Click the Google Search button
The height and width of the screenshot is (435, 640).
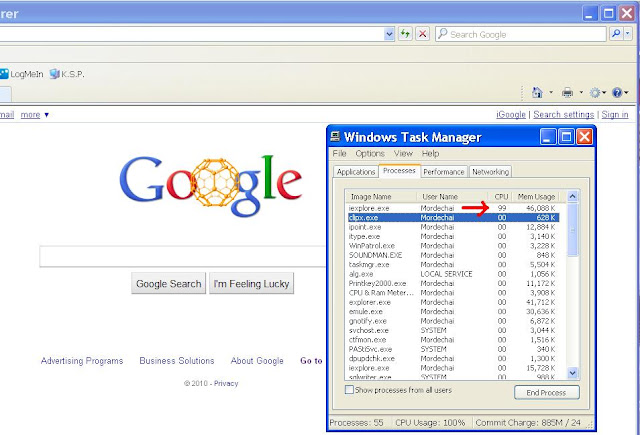click(x=169, y=284)
